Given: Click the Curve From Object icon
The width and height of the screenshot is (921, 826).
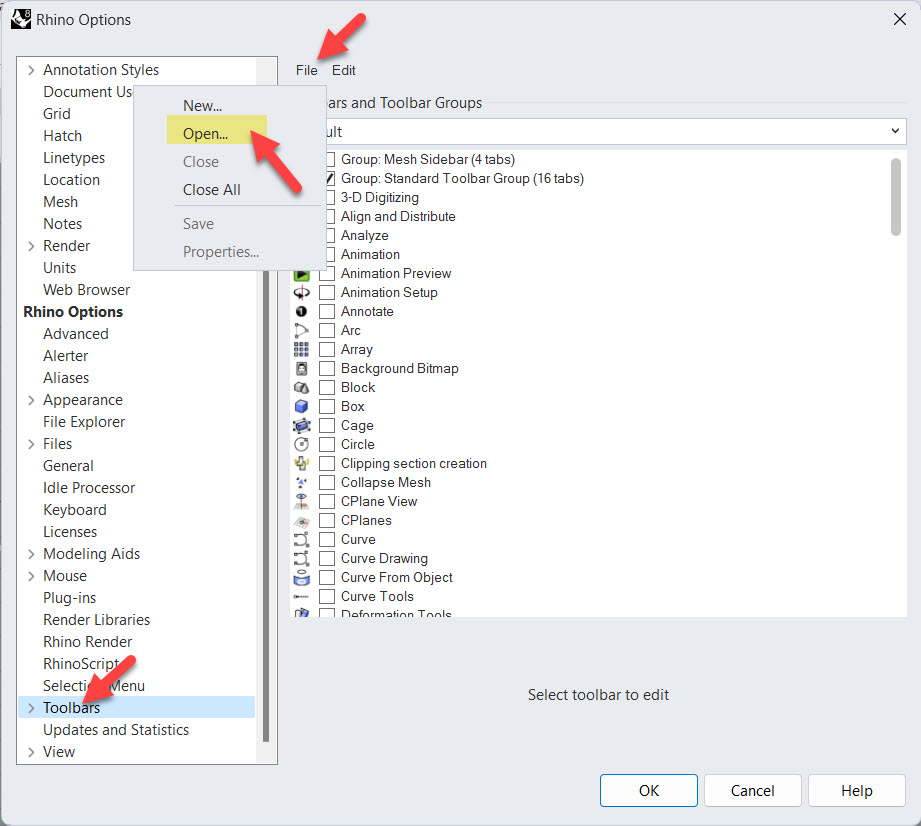Looking at the screenshot, I should (301, 577).
